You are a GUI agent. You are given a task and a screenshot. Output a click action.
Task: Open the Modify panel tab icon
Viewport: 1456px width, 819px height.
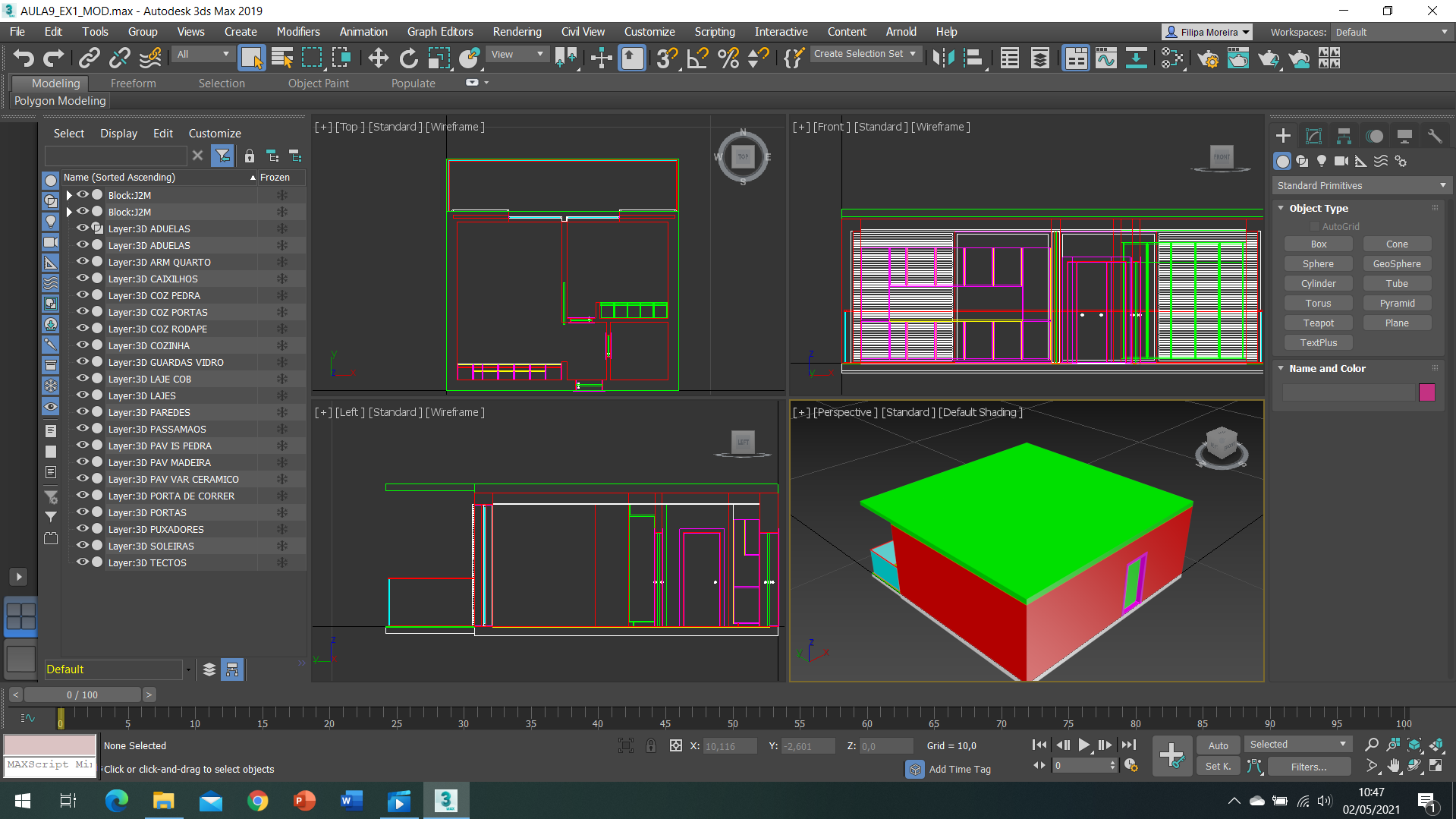(x=1313, y=136)
